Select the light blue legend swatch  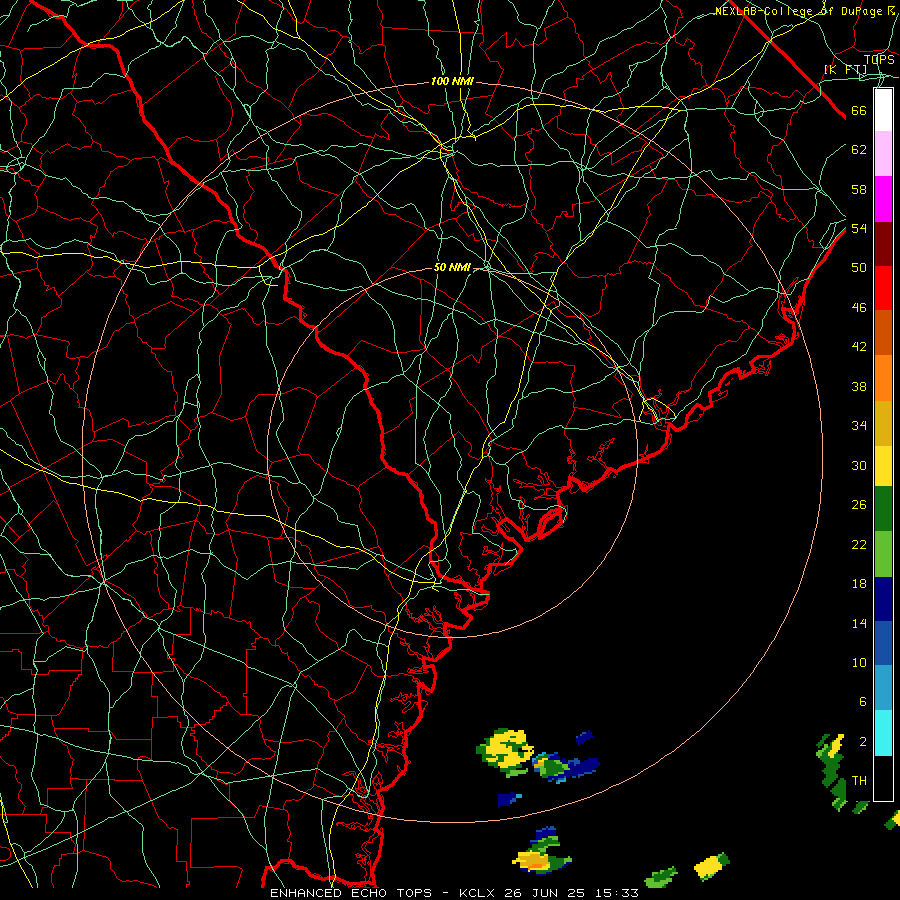click(883, 687)
